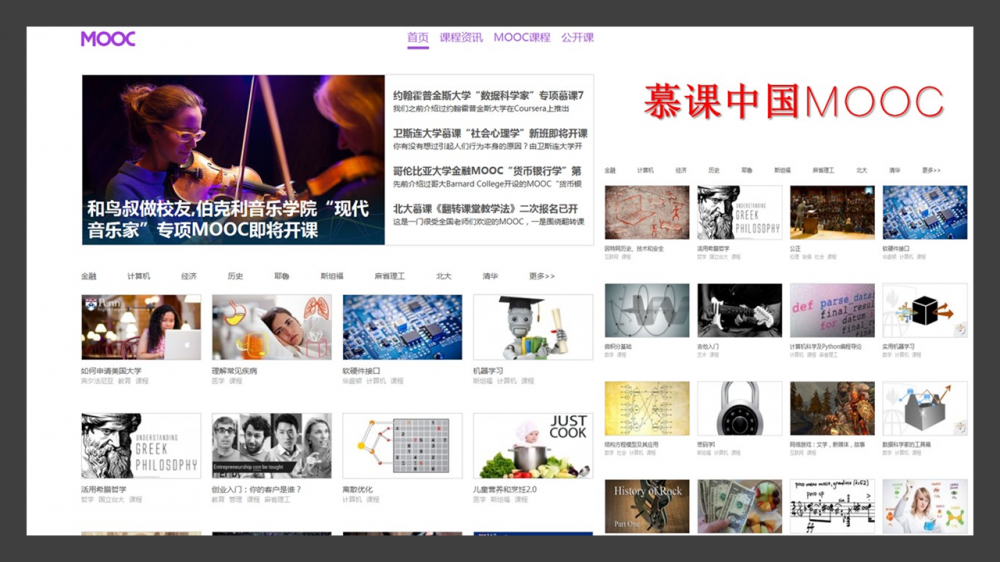The image size is (1000, 562).
Task: Switch to the MOOC课程 tab
Action: tap(522, 38)
